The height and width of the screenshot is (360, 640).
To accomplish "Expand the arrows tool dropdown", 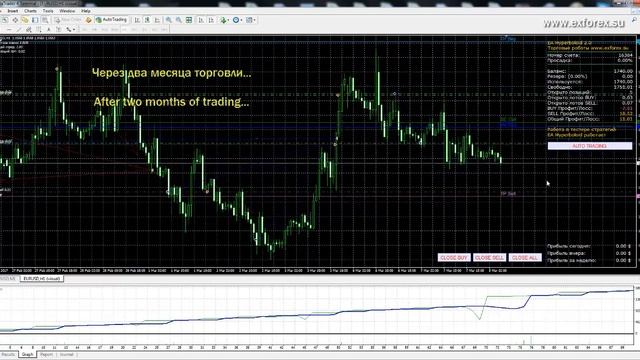I will click(x=74, y=30).
